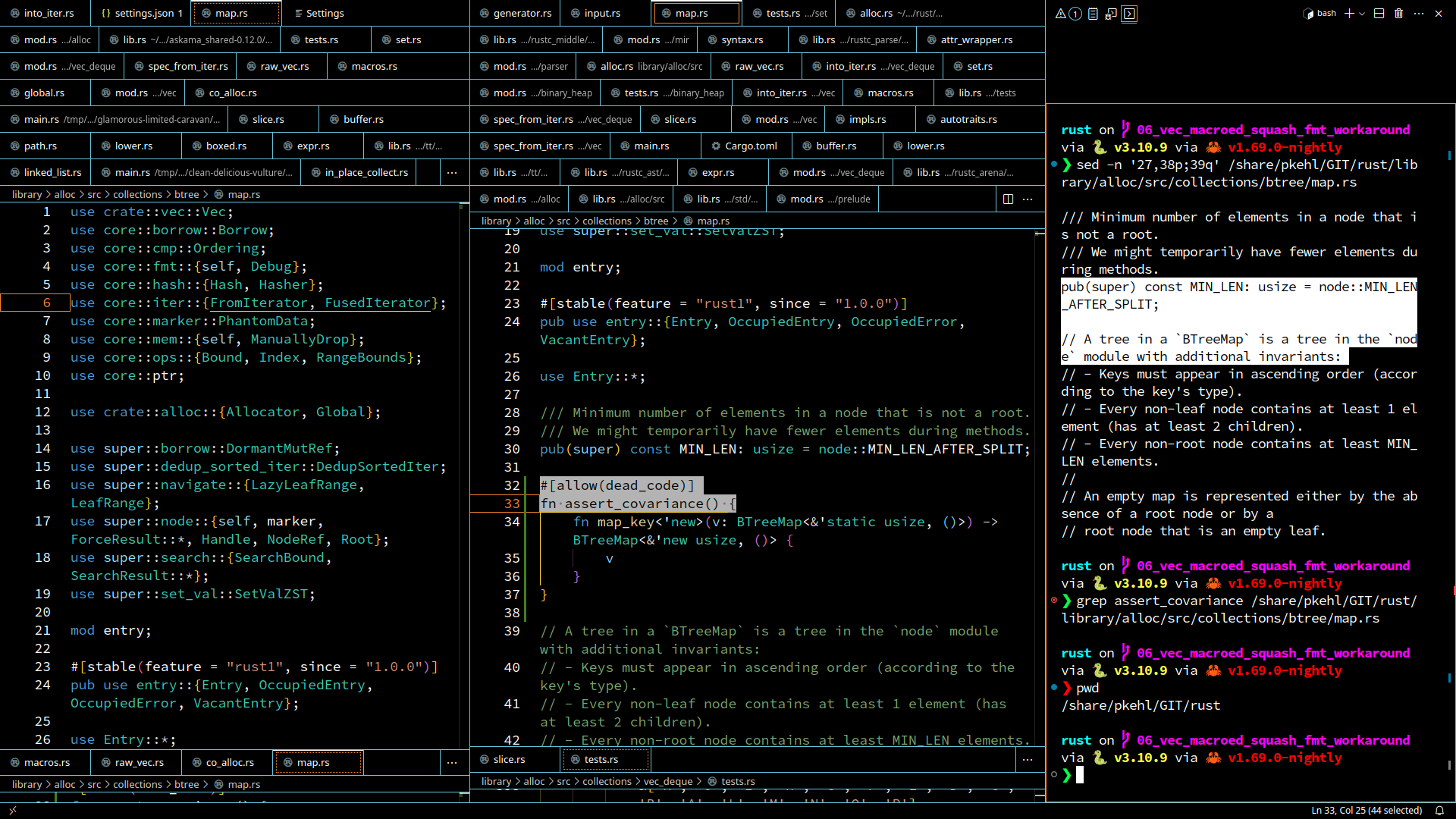Open more actions of bottom-right editor group
1456x819 pixels.
point(1028,759)
